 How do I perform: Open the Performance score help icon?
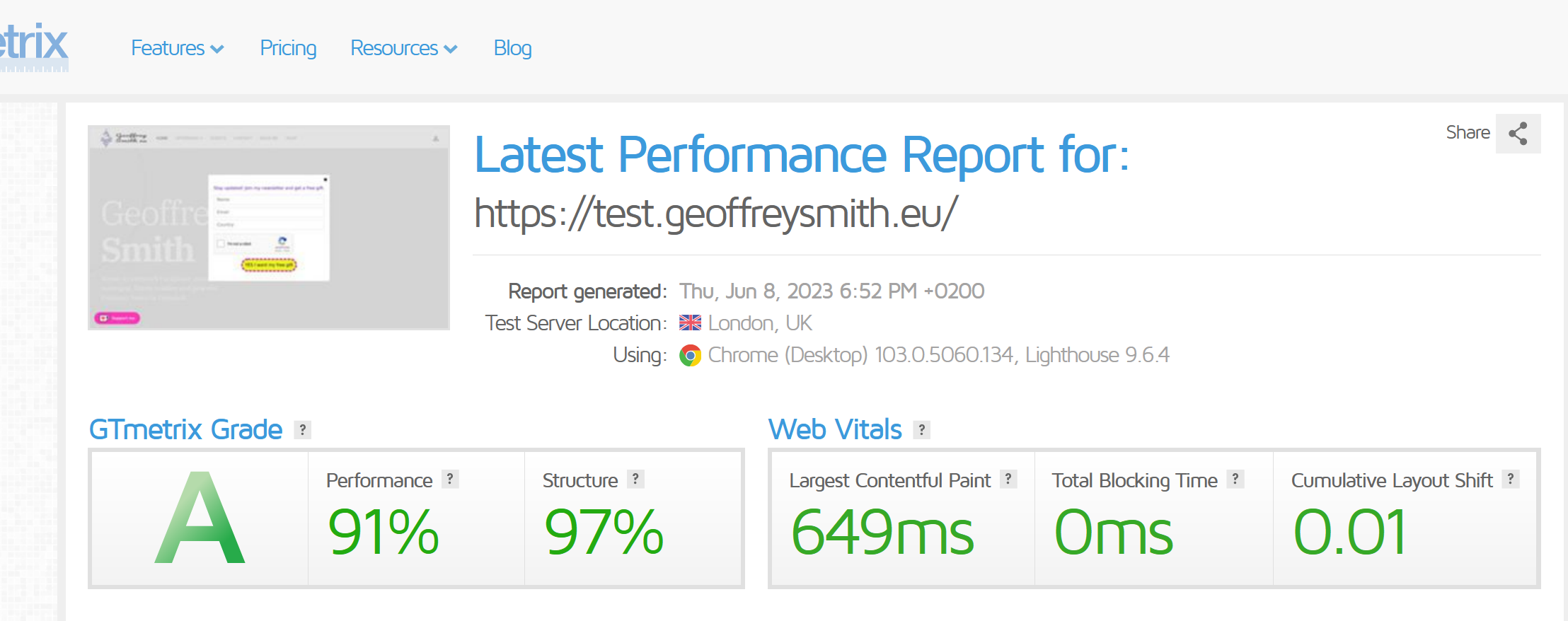pyautogui.click(x=450, y=479)
